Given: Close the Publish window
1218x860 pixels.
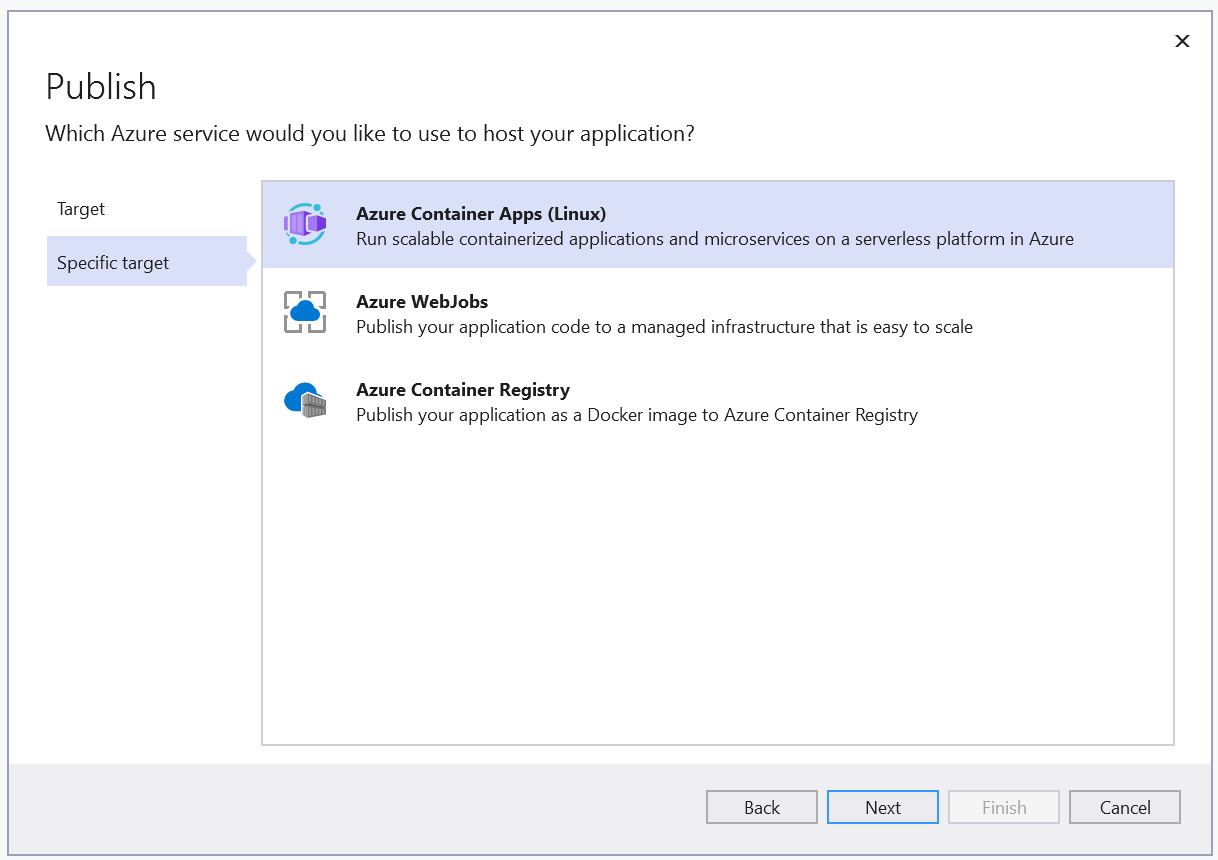Looking at the screenshot, I should point(1182,41).
